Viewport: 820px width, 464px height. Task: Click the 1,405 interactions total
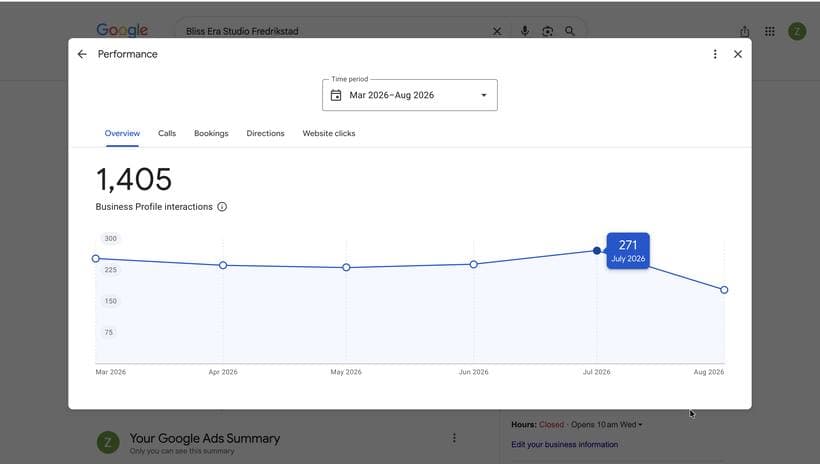[134, 179]
